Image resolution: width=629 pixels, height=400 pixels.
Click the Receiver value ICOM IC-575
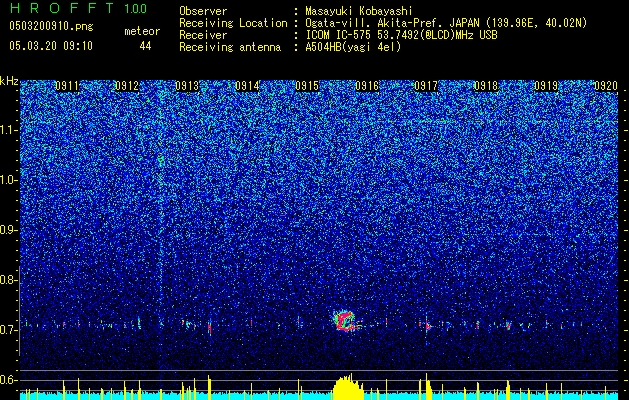339,35
